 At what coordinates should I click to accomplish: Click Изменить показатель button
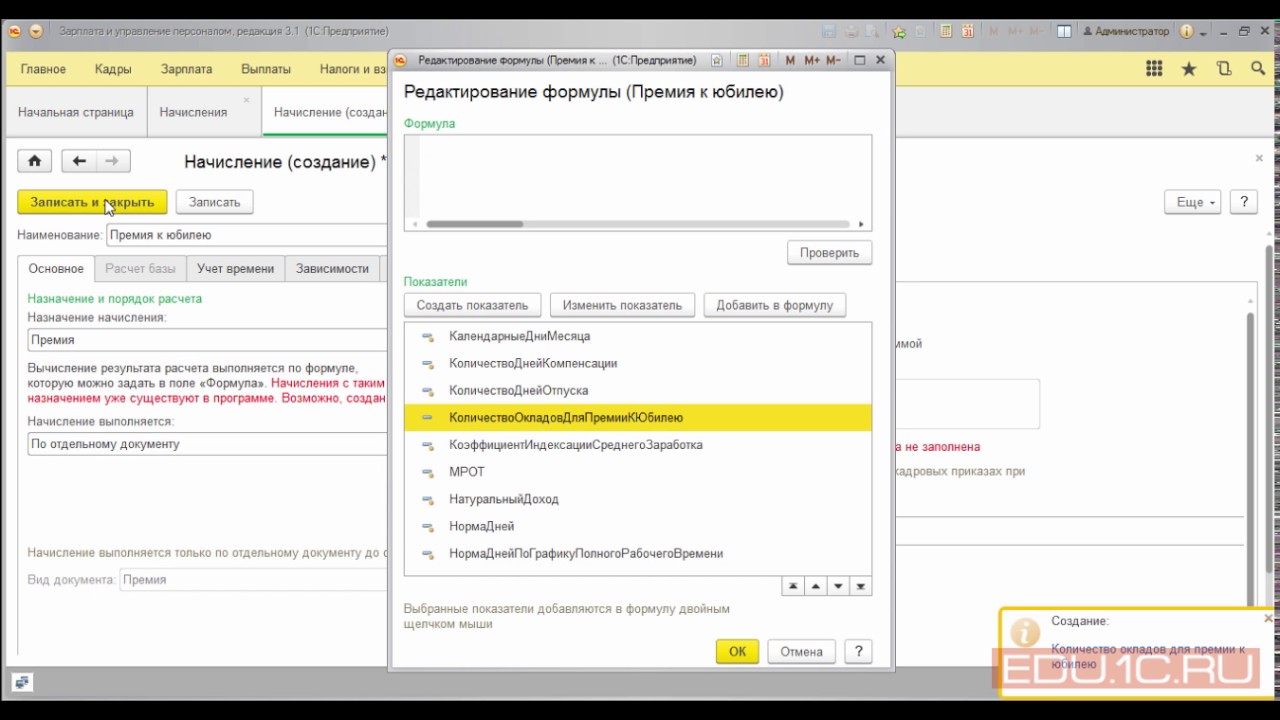[622, 305]
